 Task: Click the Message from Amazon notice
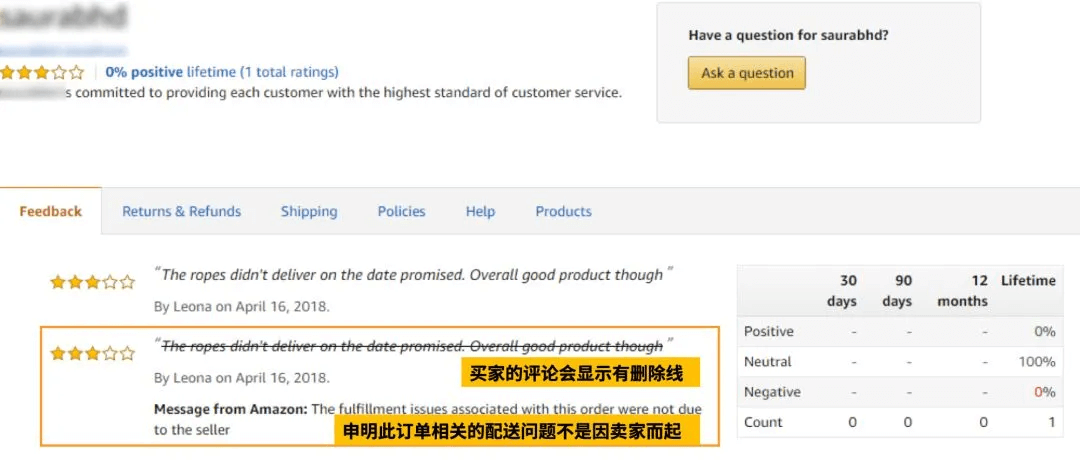click(427, 419)
